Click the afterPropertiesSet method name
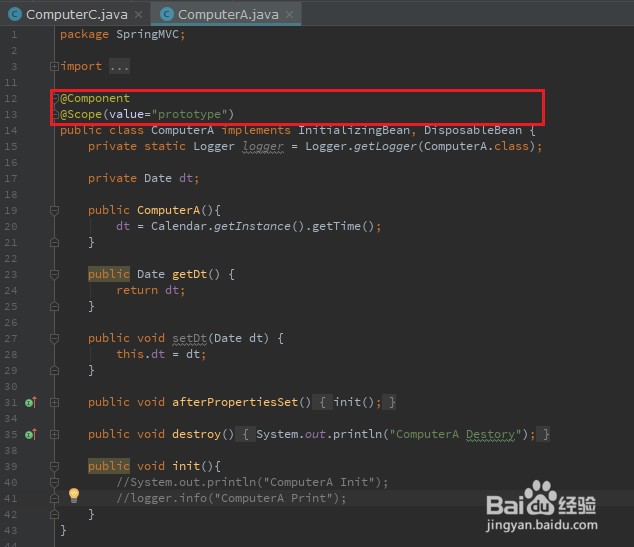The width and height of the screenshot is (634, 547). click(x=235, y=402)
